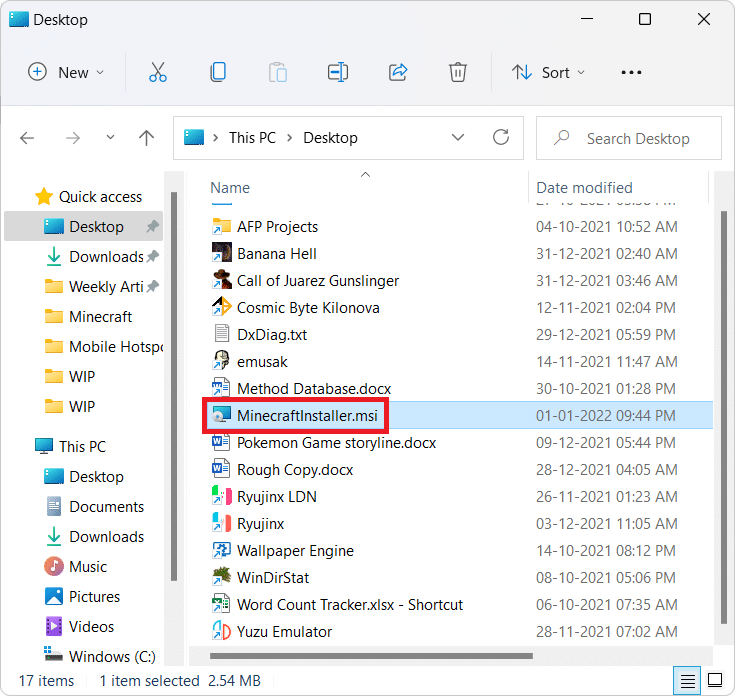Open the Sort options dropdown
Viewport: 735px width, 696px height.
pyautogui.click(x=548, y=72)
